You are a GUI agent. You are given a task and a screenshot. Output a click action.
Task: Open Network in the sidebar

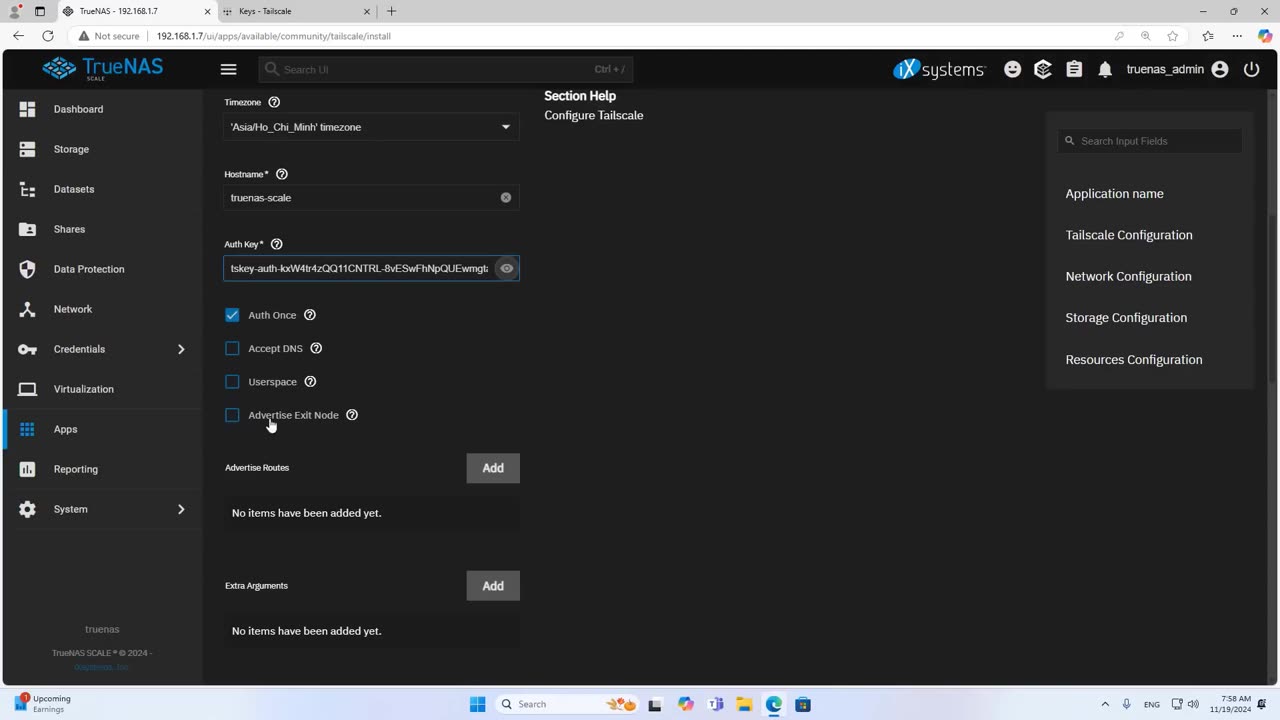[103, 309]
